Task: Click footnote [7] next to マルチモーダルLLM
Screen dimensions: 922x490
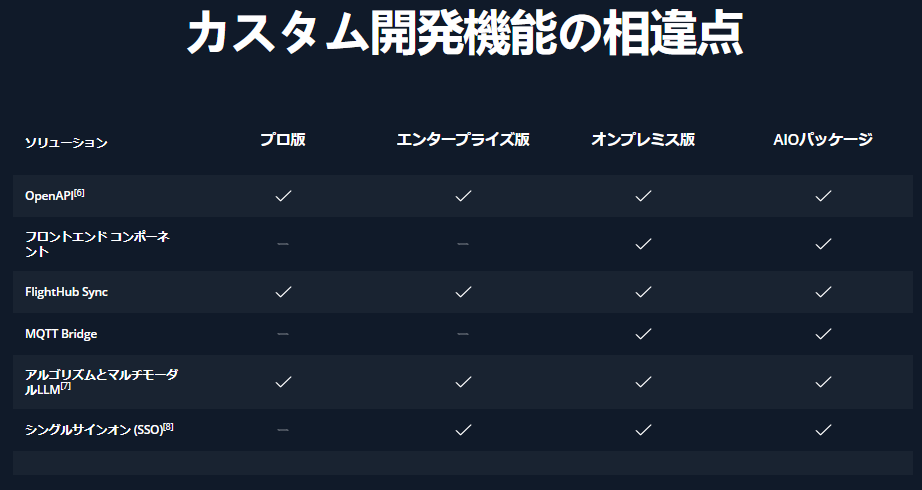Action: tap(65, 386)
